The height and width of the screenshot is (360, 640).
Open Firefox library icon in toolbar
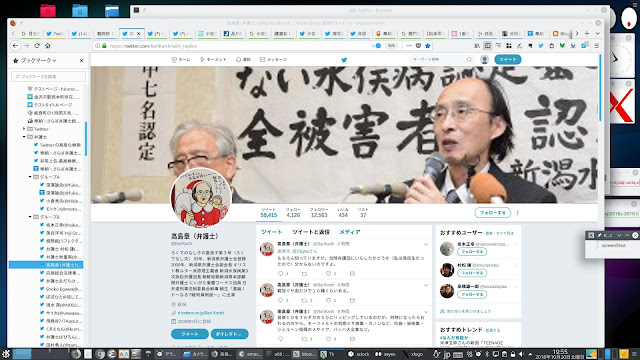click(x=477, y=46)
